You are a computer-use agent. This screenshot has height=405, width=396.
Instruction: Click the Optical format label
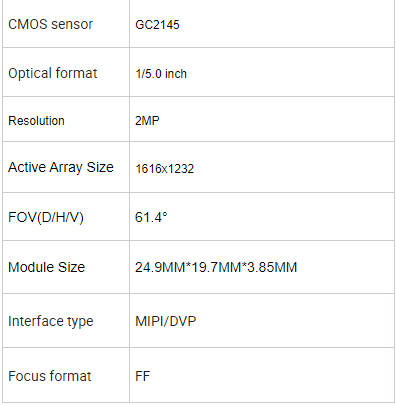(53, 73)
